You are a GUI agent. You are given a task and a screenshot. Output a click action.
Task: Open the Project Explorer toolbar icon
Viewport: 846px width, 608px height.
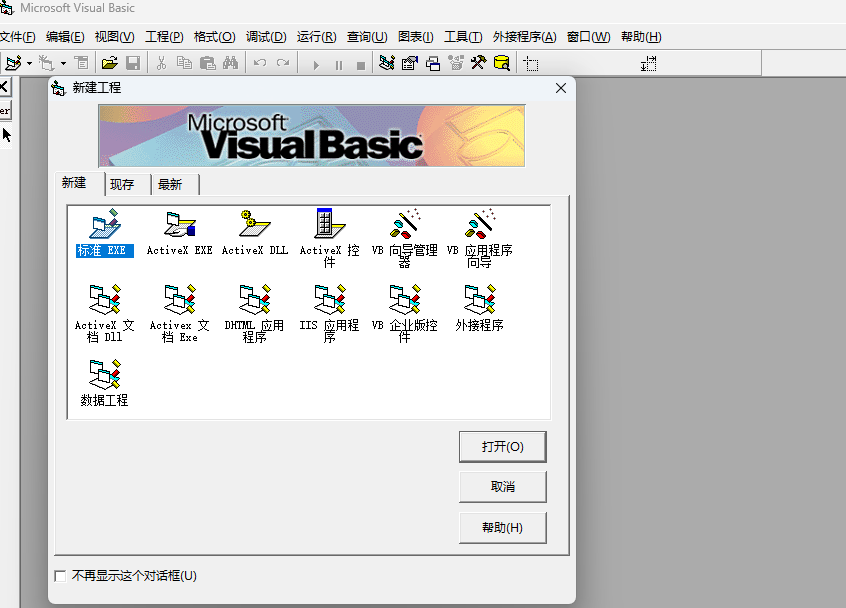(387, 64)
